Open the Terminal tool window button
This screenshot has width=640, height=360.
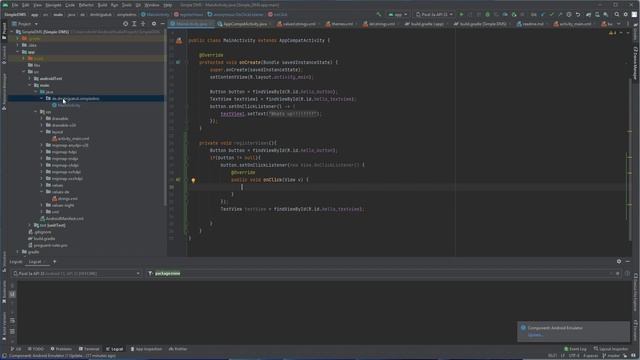pos(89,349)
